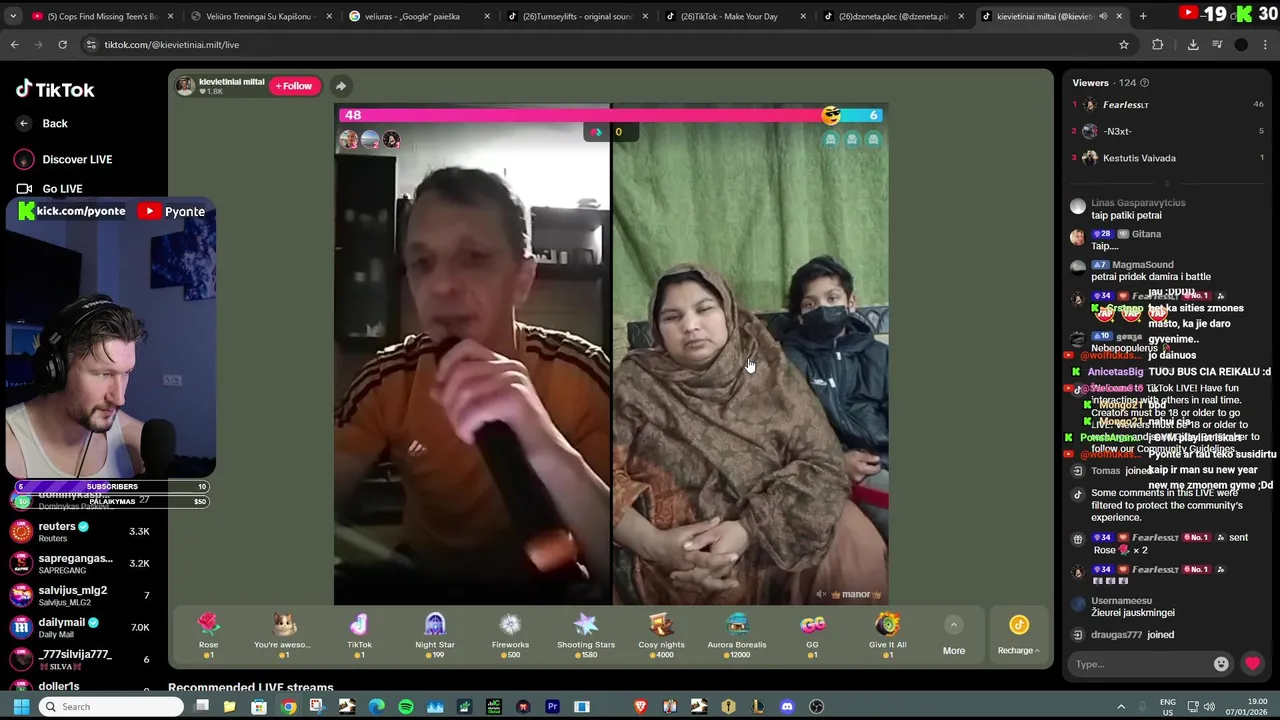Open Go LIVE in sidebar
Image resolution: width=1280 pixels, height=720 pixels.
click(x=49, y=188)
